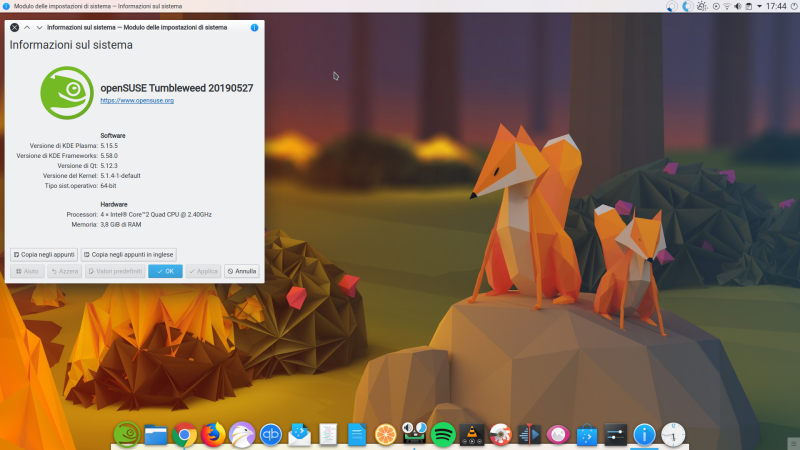The width and height of the screenshot is (800, 450).
Task: Select the Kernel version 5.1.4-1-default value
Action: (120, 176)
